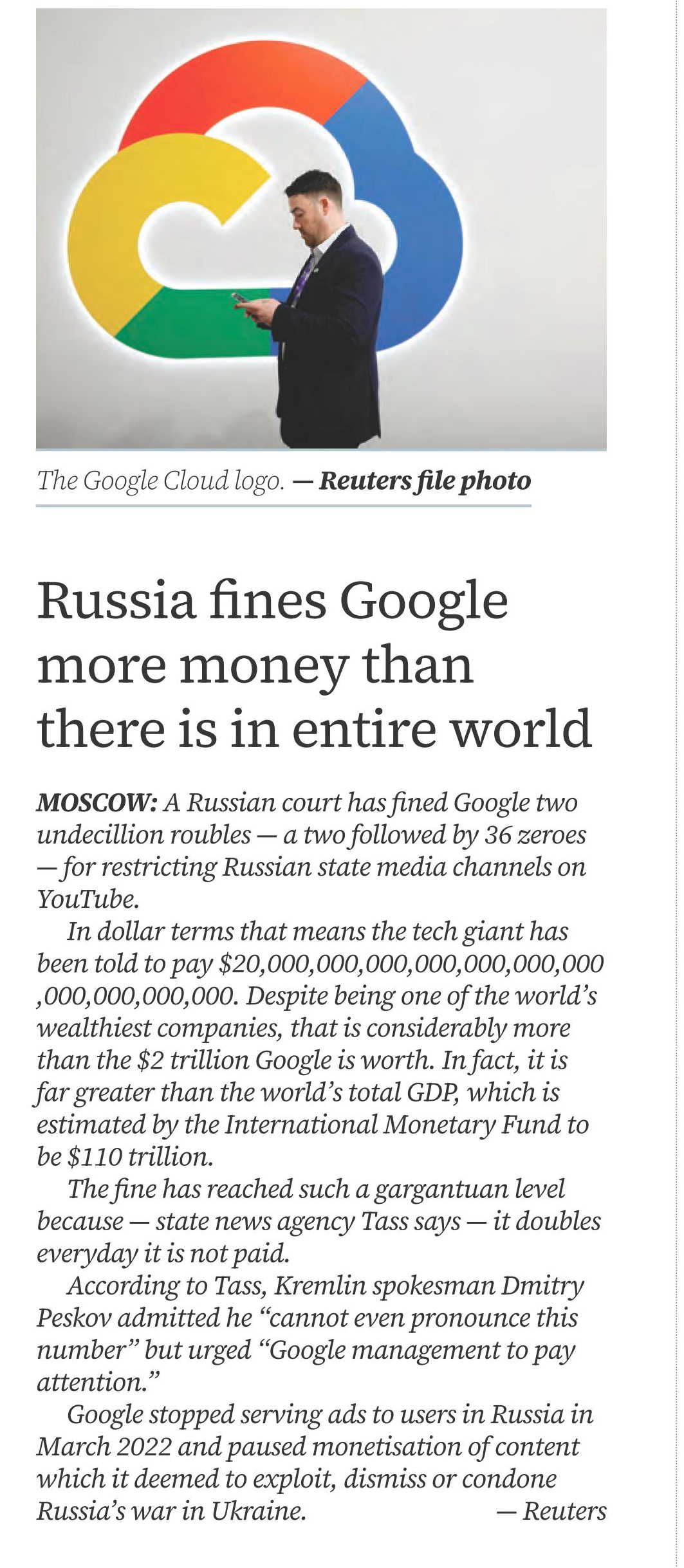Click the word 'YouTube.' in first paragraph
Viewport: 684px width, 1568px height.
pos(88,899)
